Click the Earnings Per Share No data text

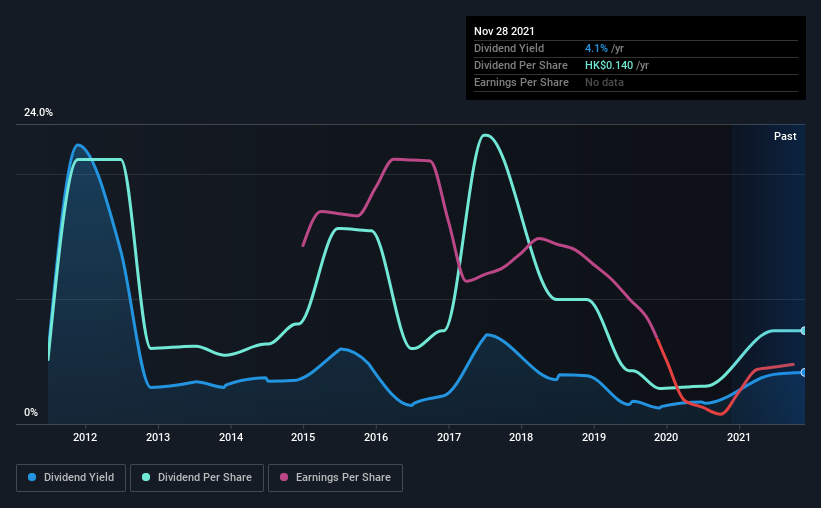point(604,82)
